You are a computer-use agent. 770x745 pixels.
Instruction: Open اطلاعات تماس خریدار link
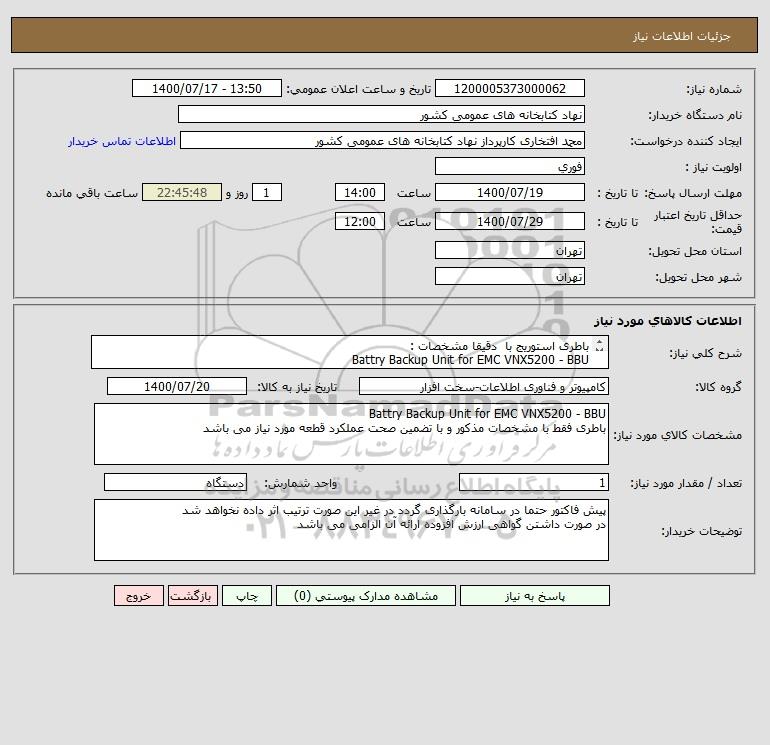pyautogui.click(x=122, y=141)
